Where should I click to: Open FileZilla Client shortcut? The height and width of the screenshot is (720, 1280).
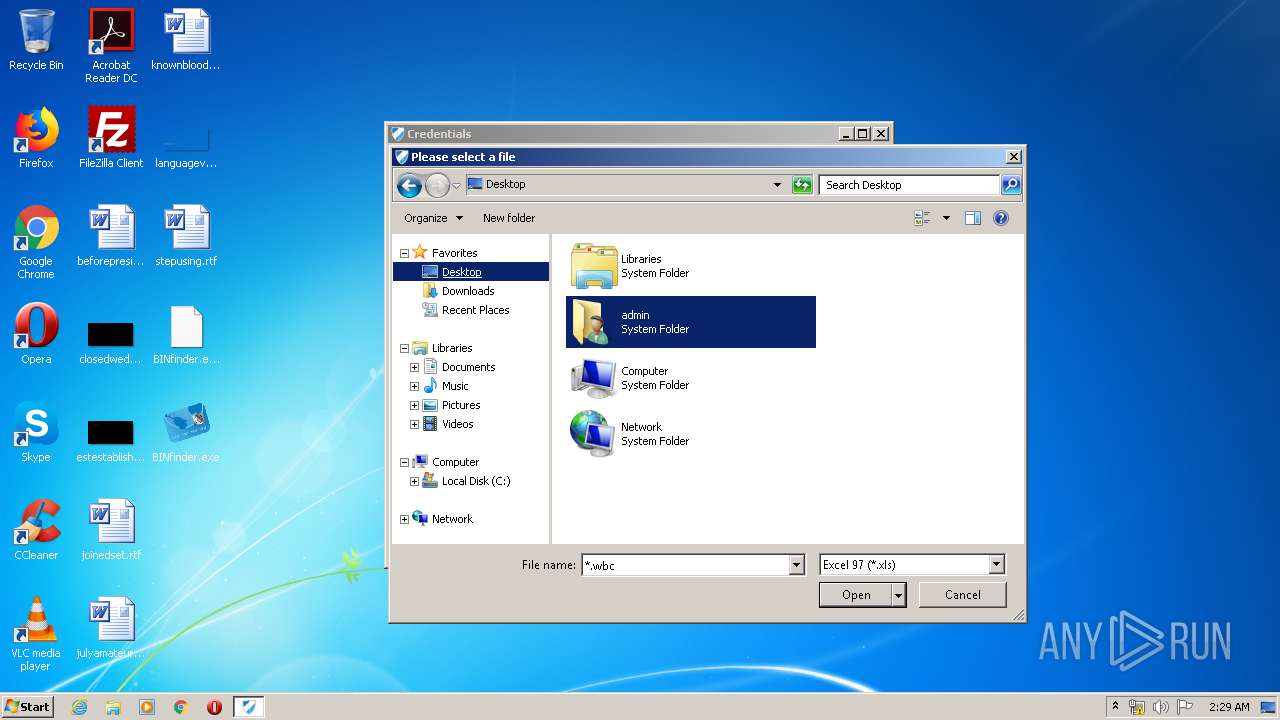coord(111,138)
